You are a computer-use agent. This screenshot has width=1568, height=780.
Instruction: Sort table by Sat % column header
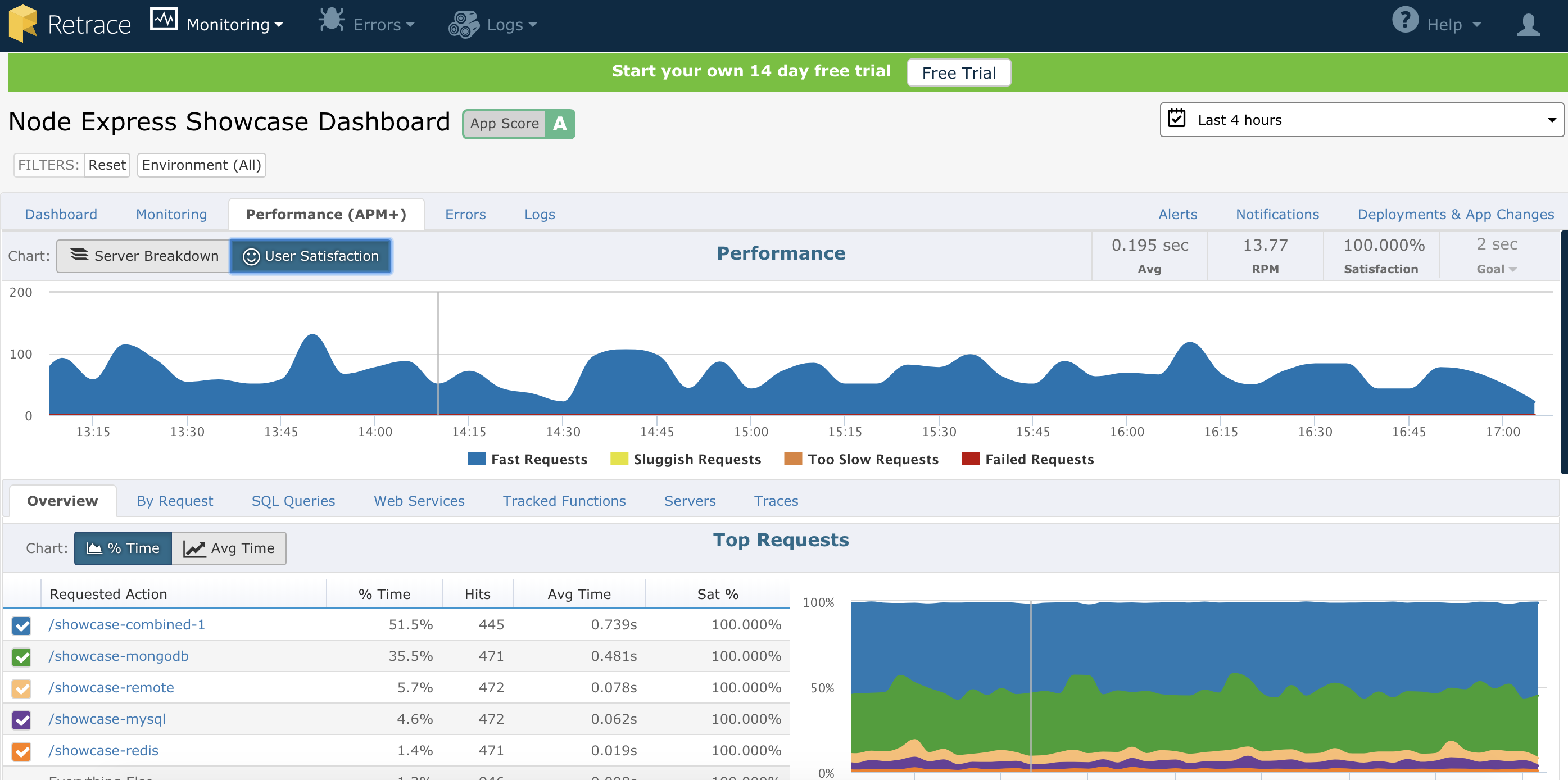click(718, 594)
